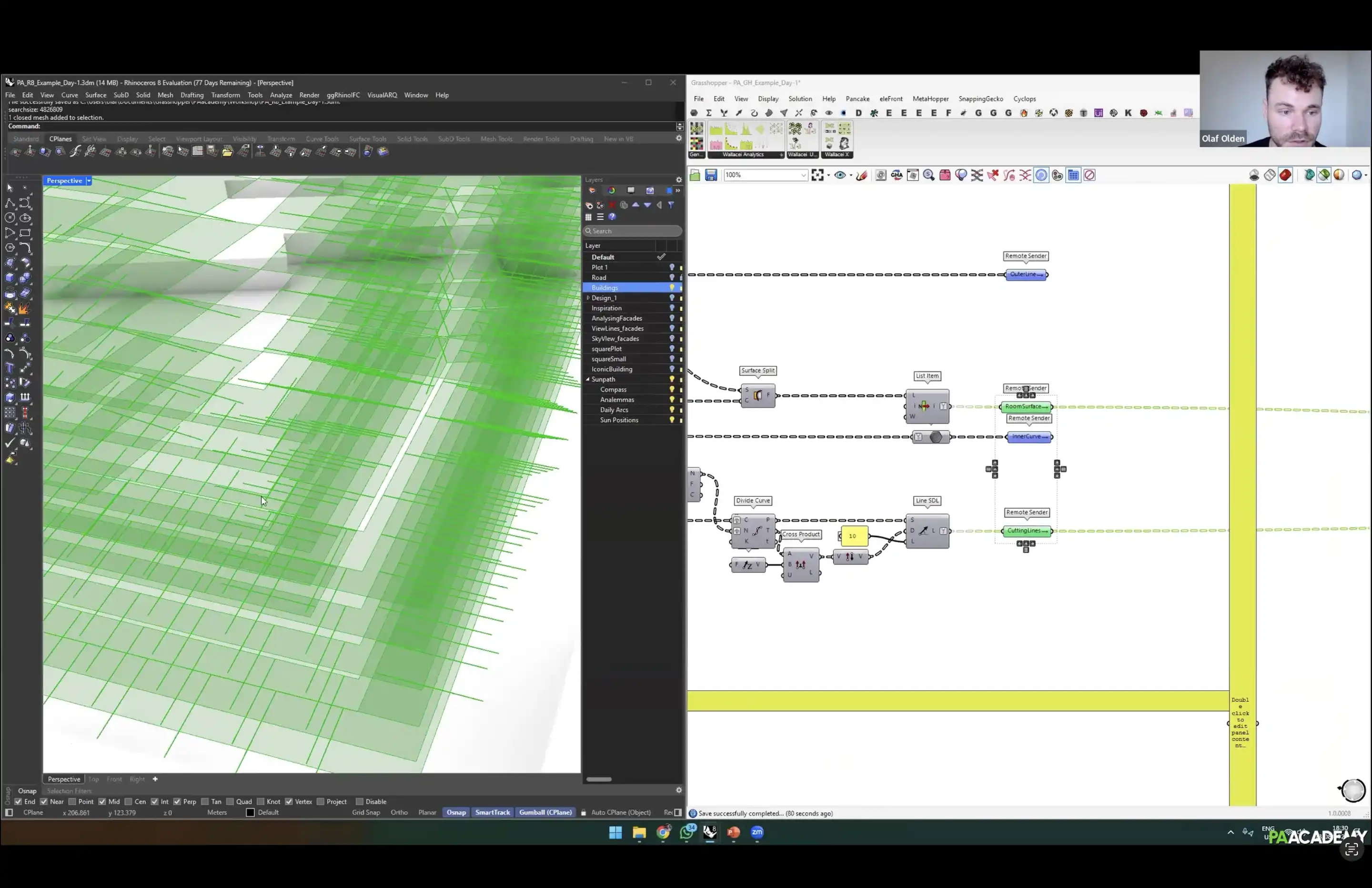This screenshot has width=1372, height=888.
Task: Enable the Cen osnap checkbox
Action: click(x=128, y=802)
